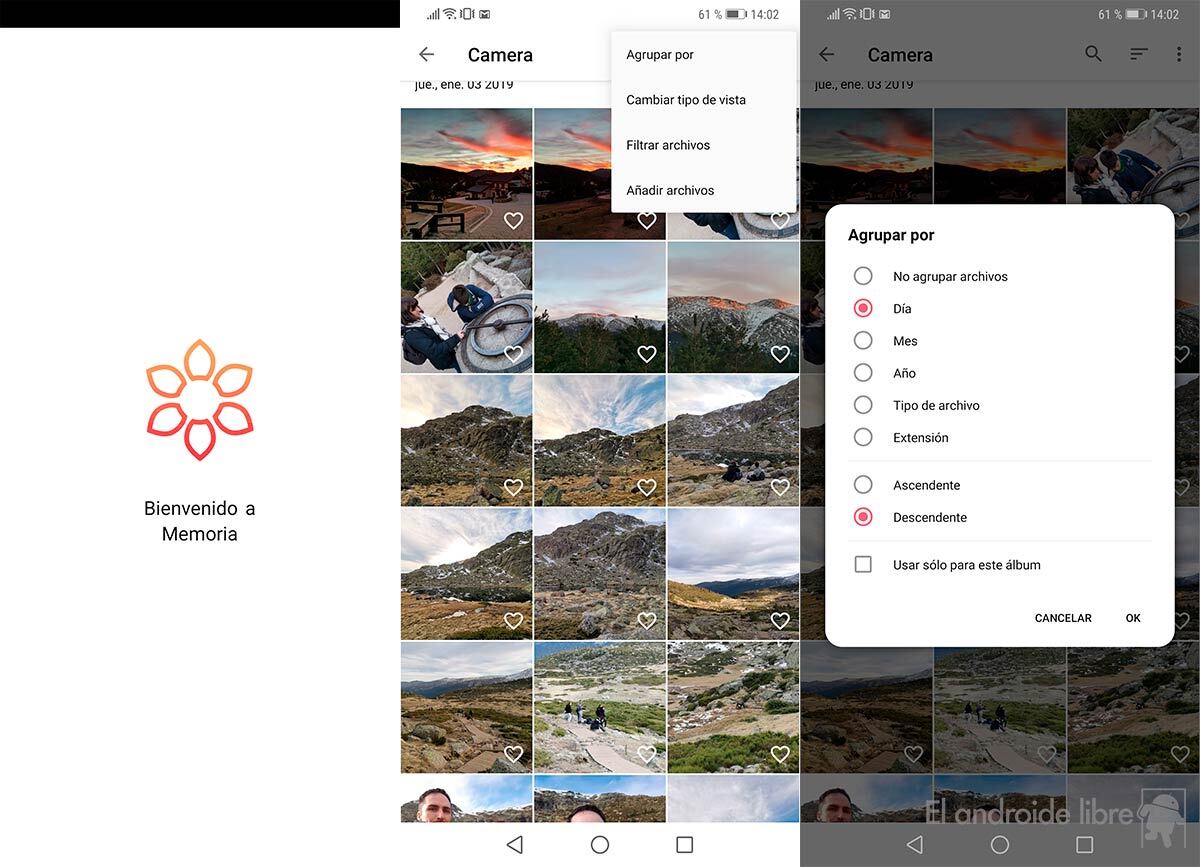Click the Memoria flower logo
The height and width of the screenshot is (867, 1200).
click(x=199, y=399)
